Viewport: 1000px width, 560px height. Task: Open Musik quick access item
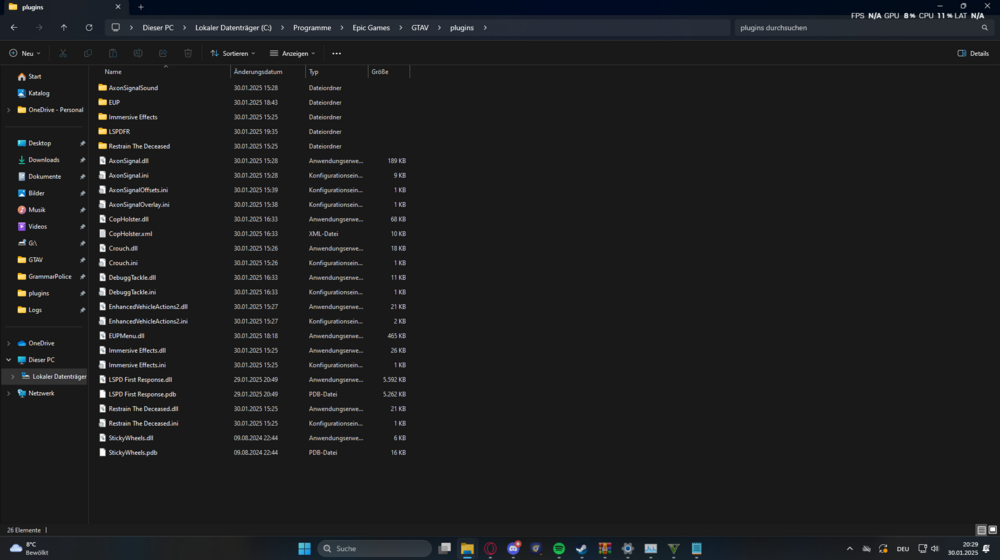pyautogui.click(x=36, y=210)
